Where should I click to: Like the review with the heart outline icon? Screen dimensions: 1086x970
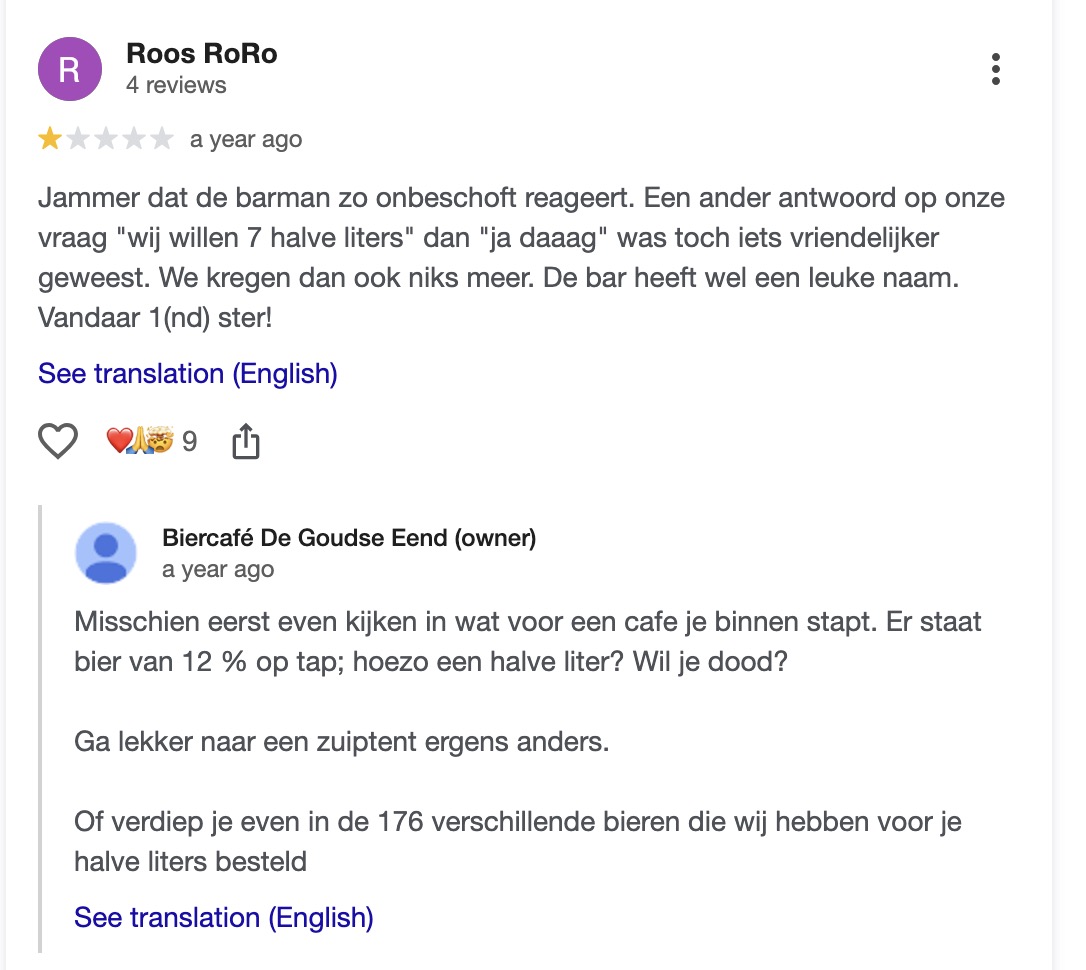[x=58, y=441]
